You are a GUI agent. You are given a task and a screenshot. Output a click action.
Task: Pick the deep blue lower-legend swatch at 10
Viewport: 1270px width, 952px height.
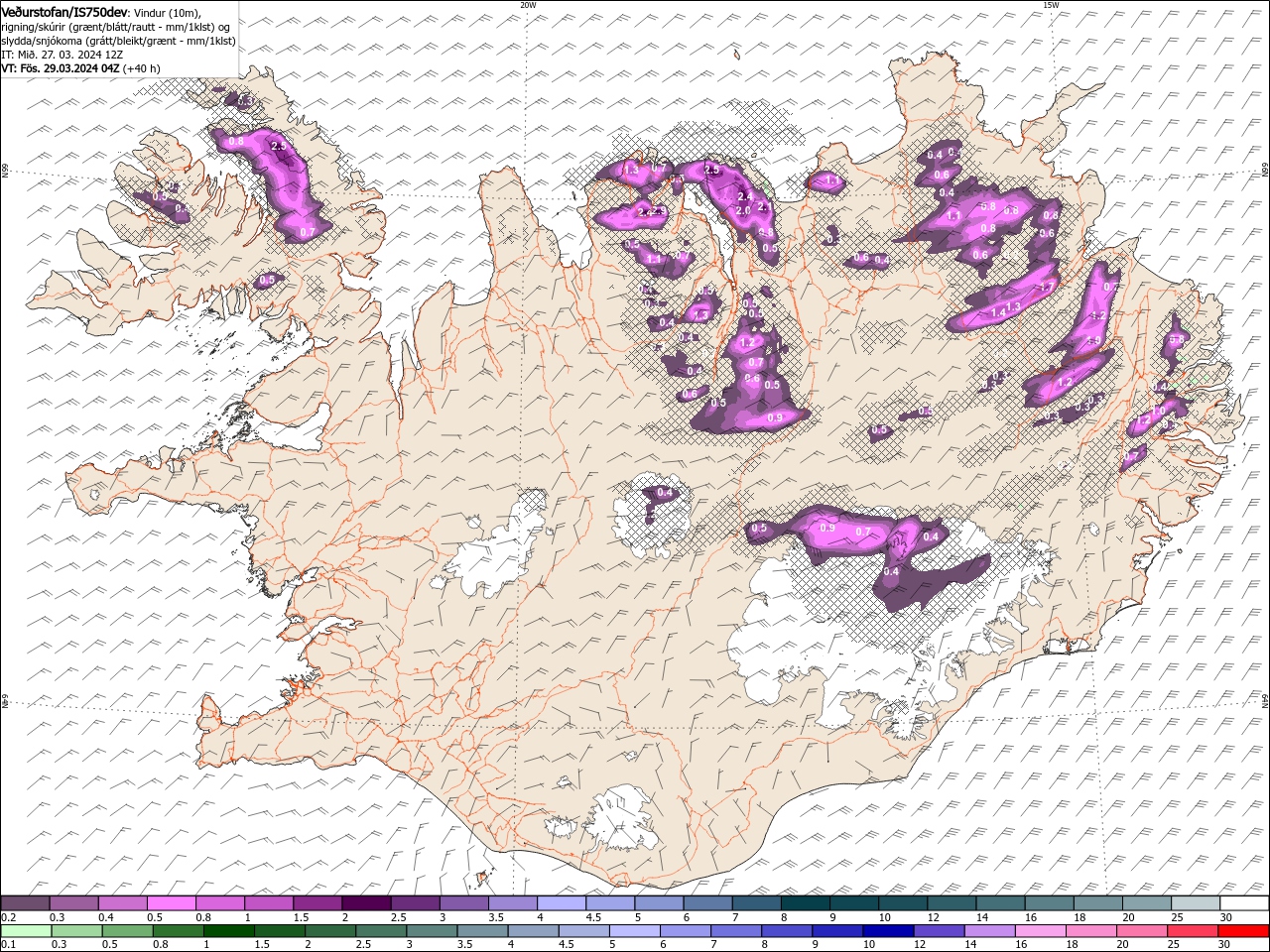tap(888, 931)
